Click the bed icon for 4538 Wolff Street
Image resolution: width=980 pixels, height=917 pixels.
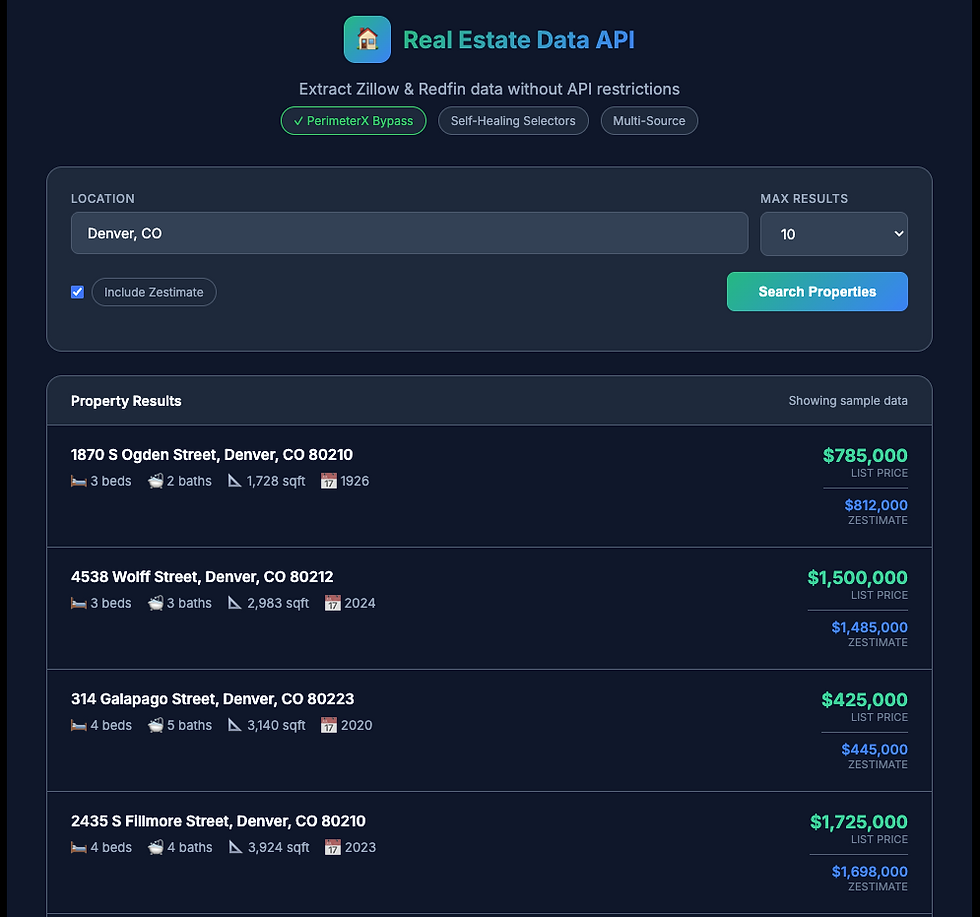click(79, 603)
